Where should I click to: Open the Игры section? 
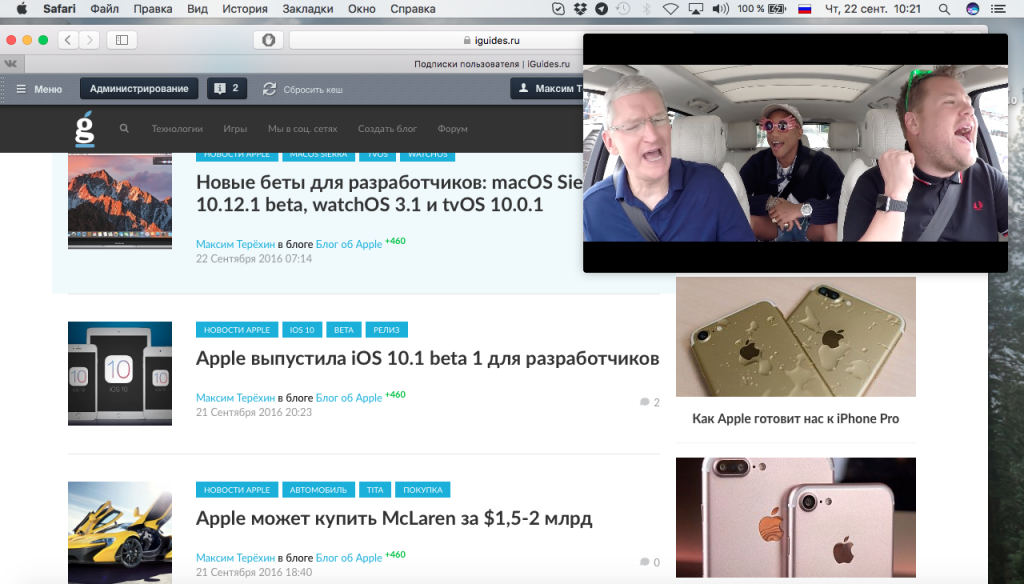(235, 129)
